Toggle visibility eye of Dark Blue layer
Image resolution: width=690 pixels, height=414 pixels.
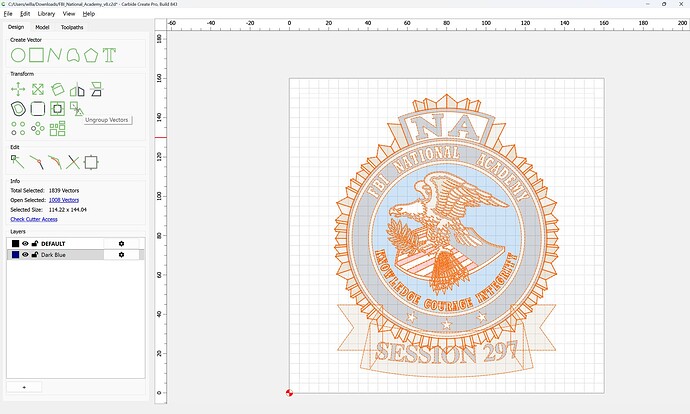tap(25, 255)
